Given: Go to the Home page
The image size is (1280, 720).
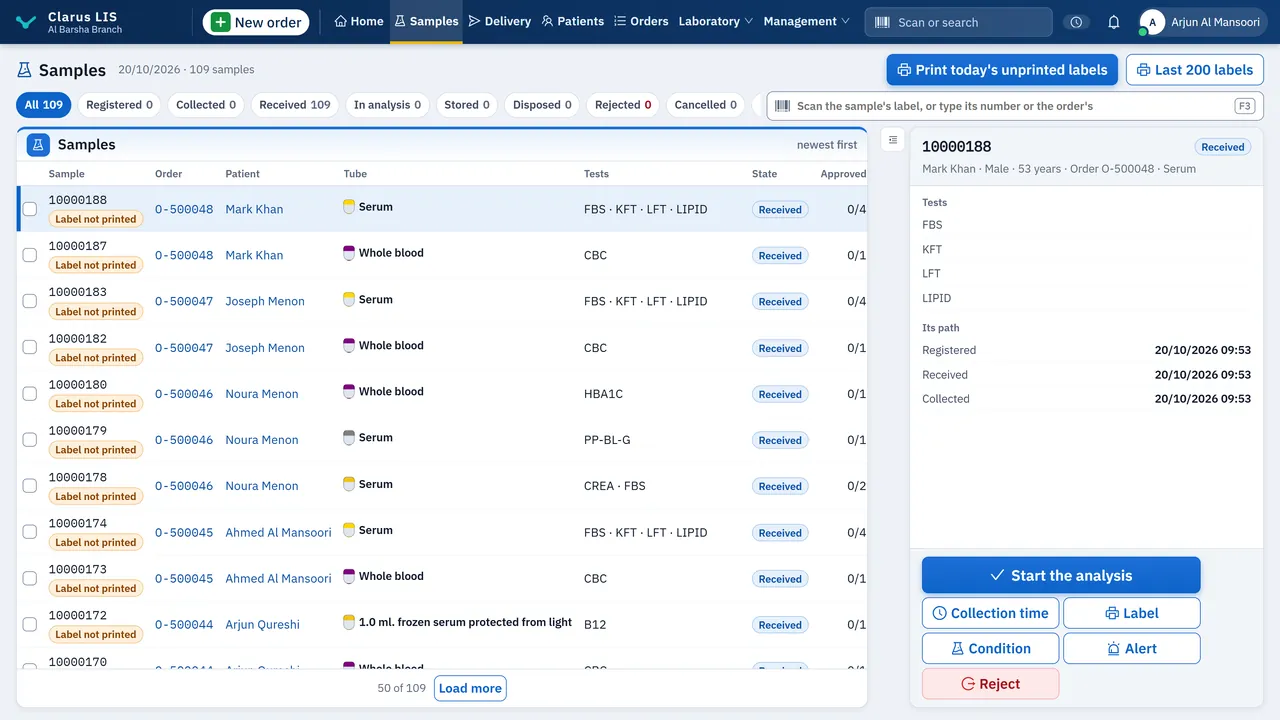Looking at the screenshot, I should click(x=359, y=21).
